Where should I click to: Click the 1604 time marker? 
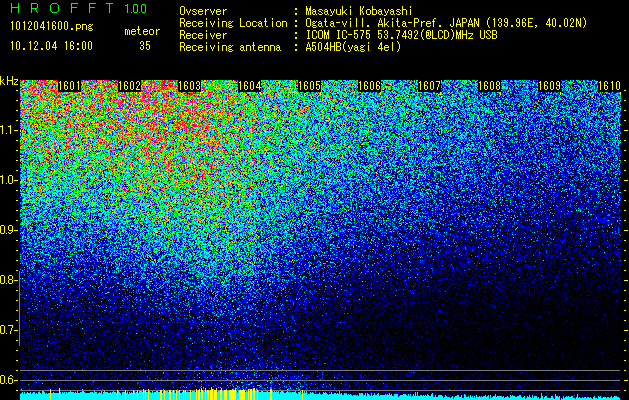(x=250, y=86)
